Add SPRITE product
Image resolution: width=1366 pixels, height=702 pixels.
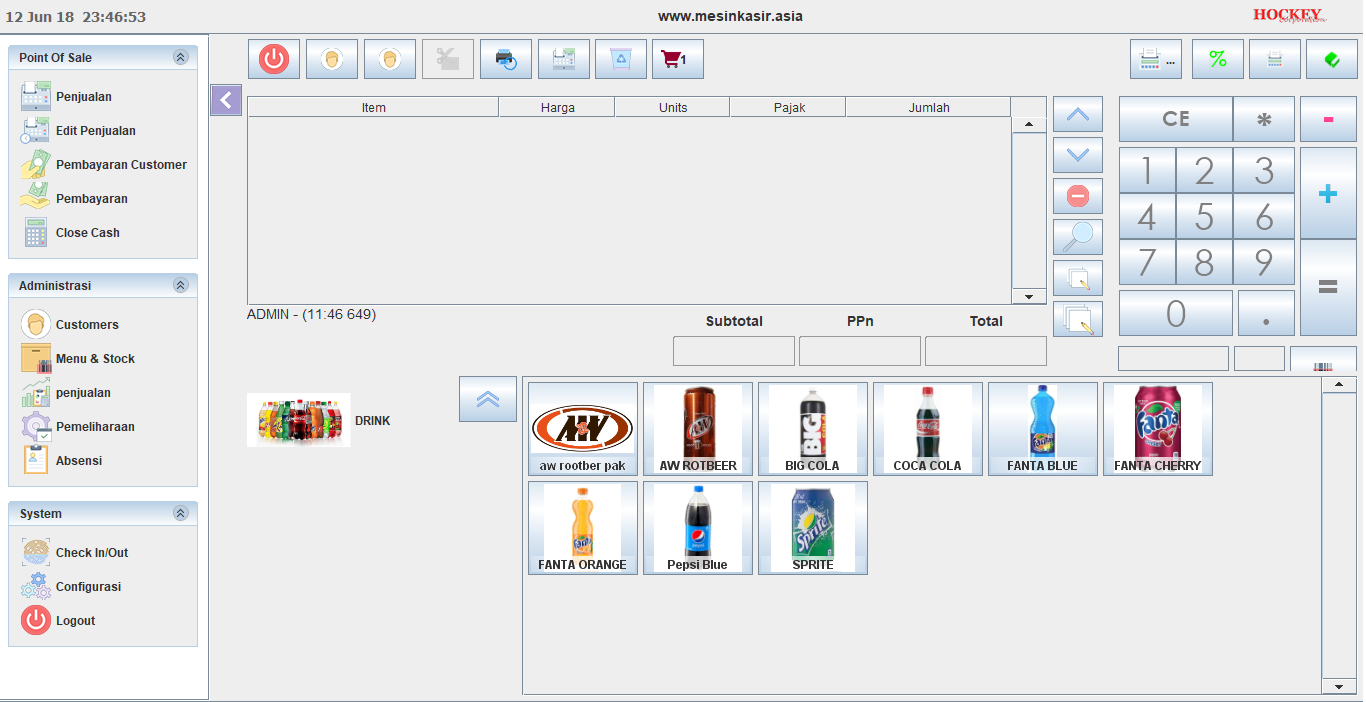tap(813, 528)
